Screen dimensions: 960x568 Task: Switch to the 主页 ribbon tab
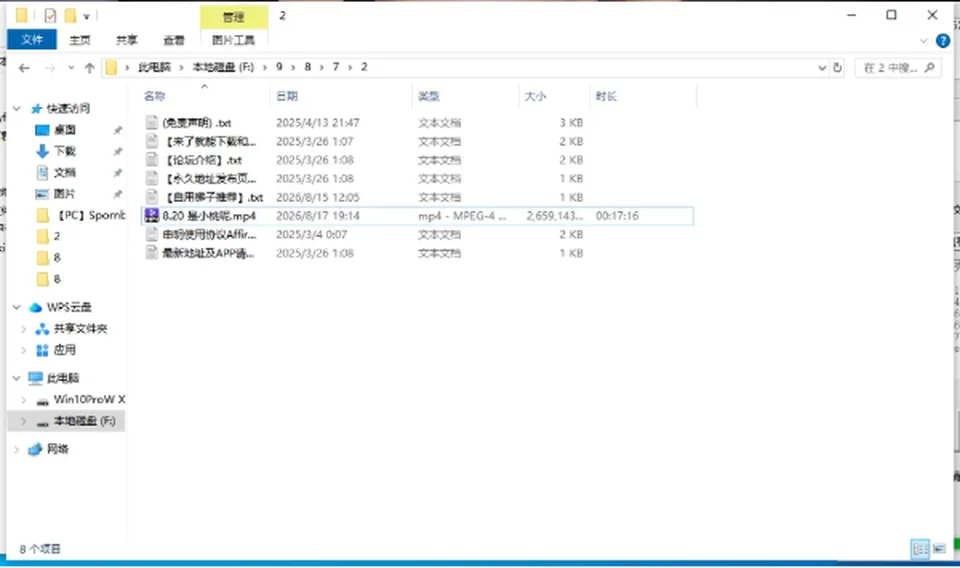80,40
